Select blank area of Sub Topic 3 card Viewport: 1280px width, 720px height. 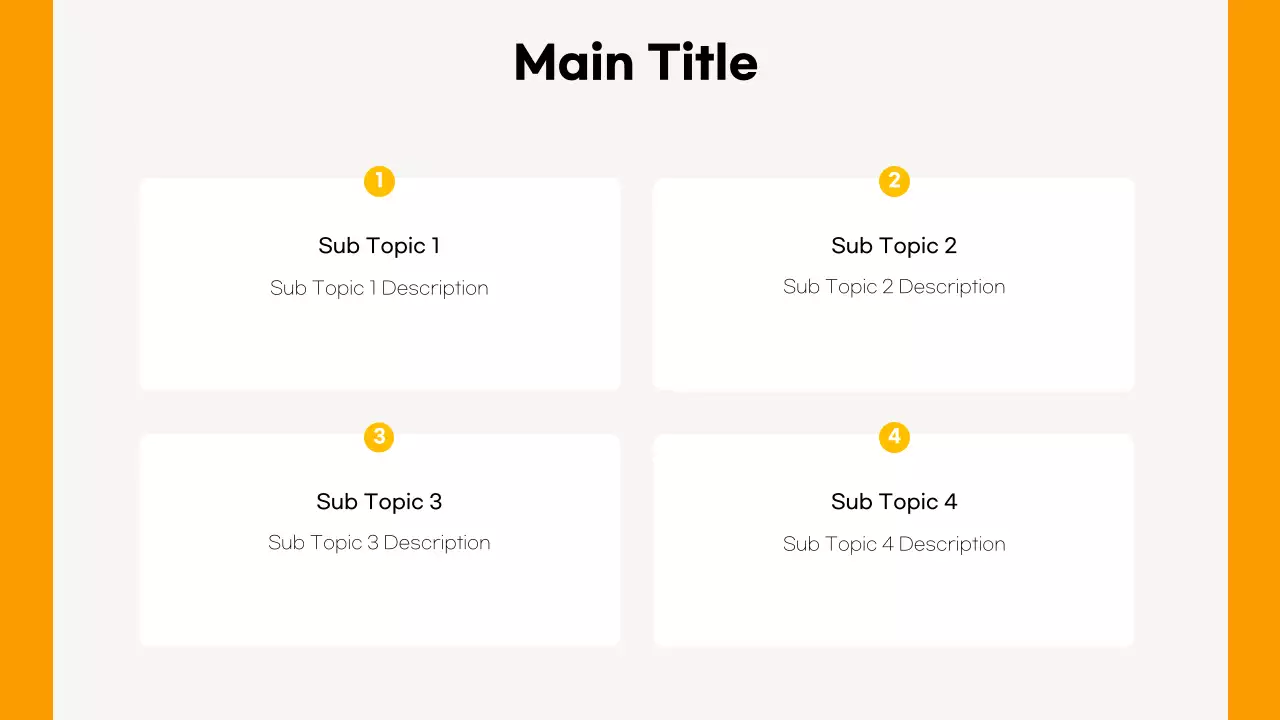[x=379, y=600]
